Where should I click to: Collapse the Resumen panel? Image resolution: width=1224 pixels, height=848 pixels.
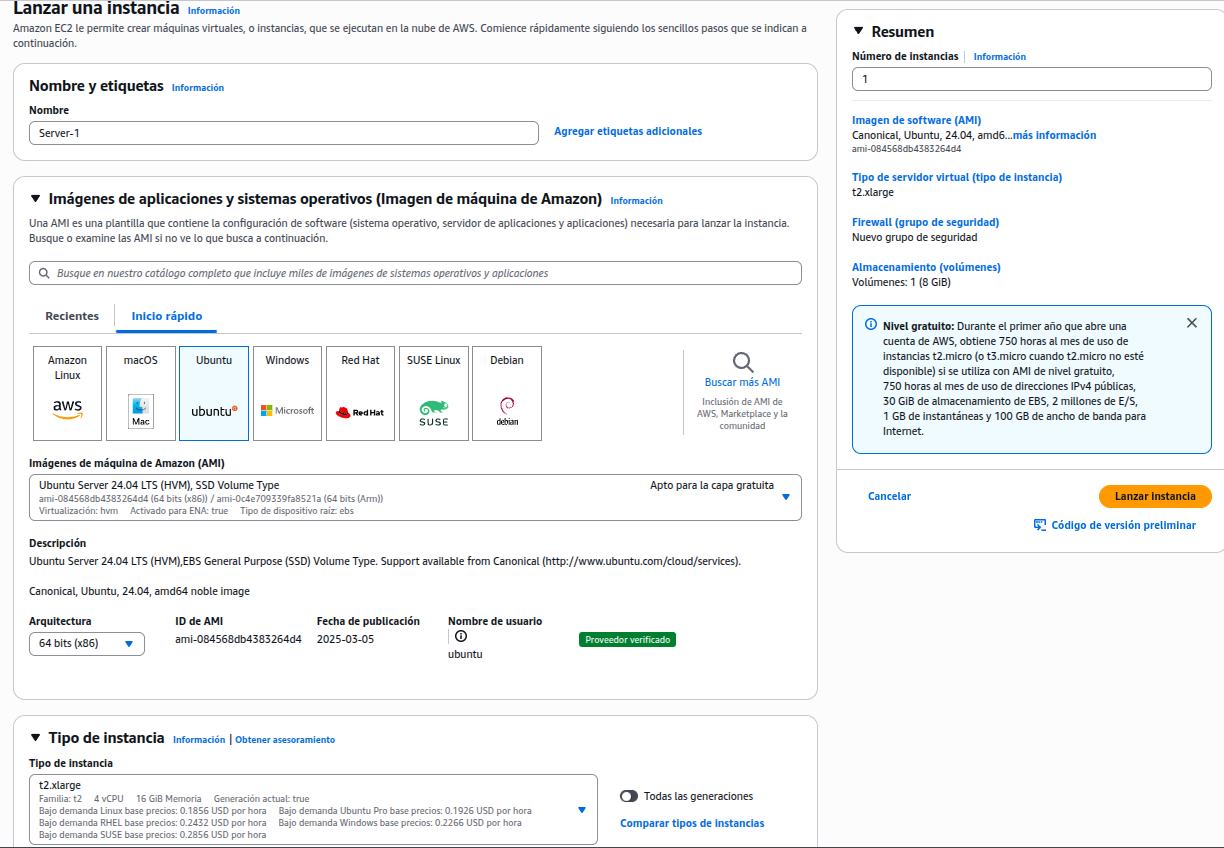coord(858,31)
